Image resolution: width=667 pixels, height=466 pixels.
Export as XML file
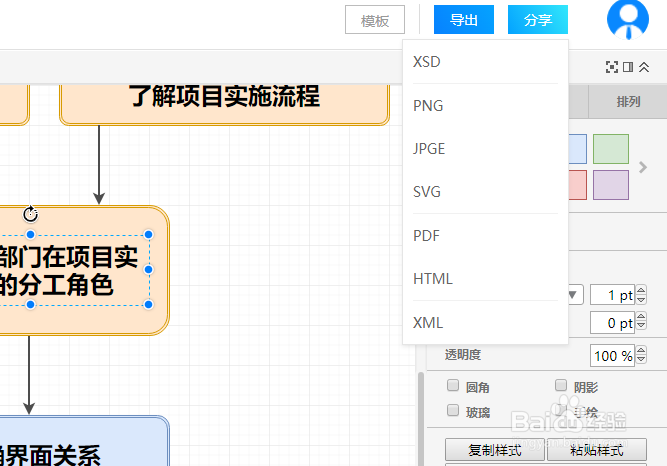click(485, 323)
